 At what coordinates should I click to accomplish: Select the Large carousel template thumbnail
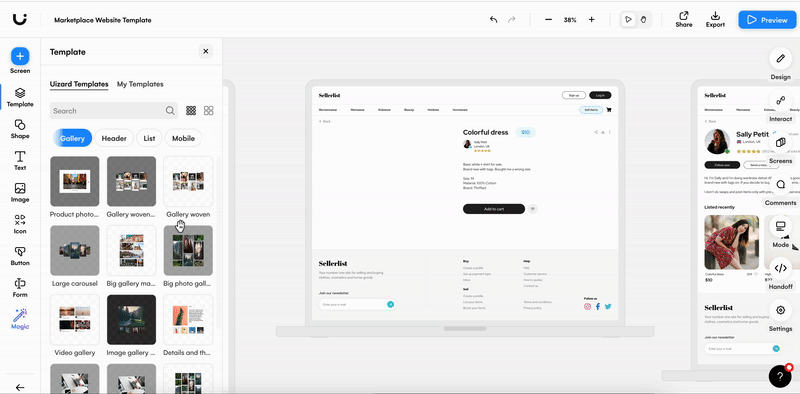[x=74, y=251]
